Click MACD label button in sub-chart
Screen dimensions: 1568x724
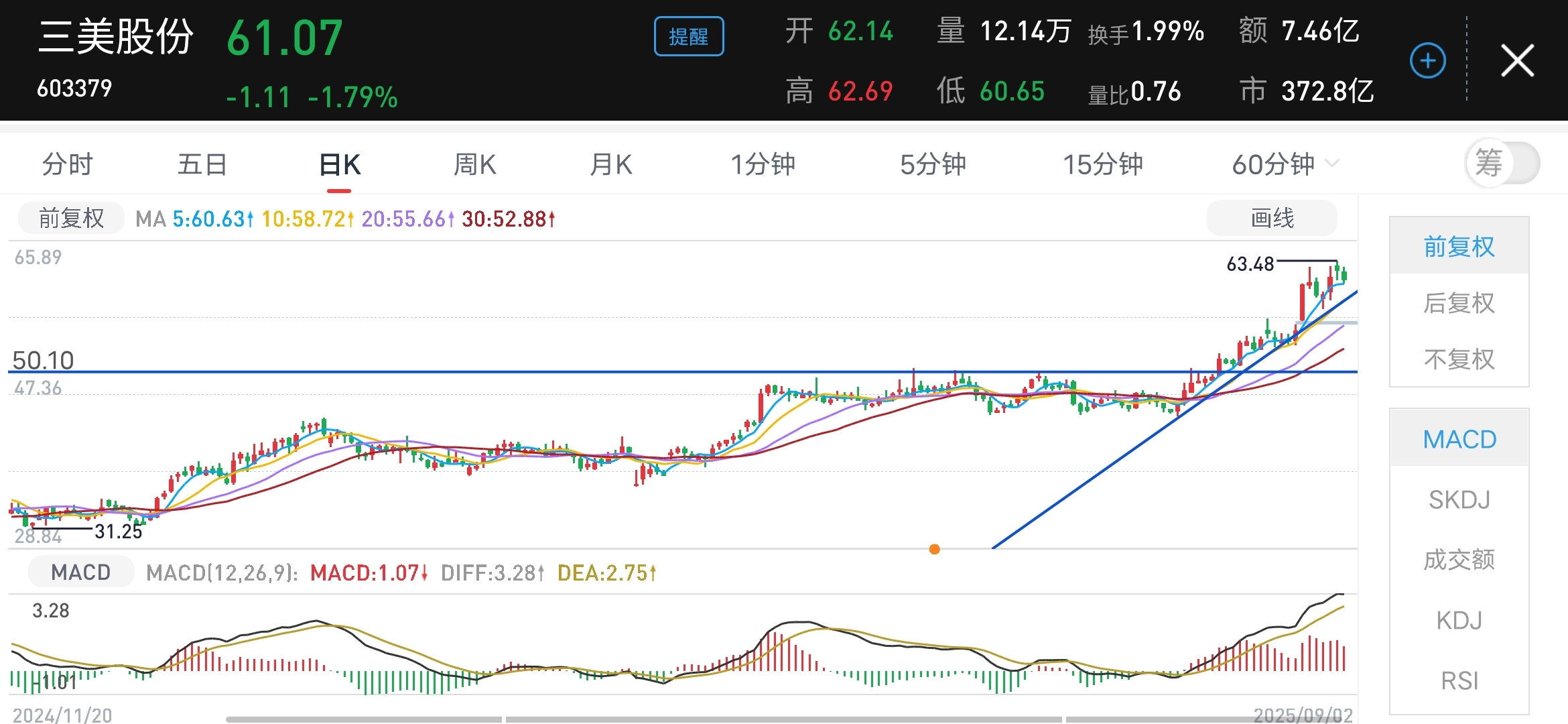[81, 572]
